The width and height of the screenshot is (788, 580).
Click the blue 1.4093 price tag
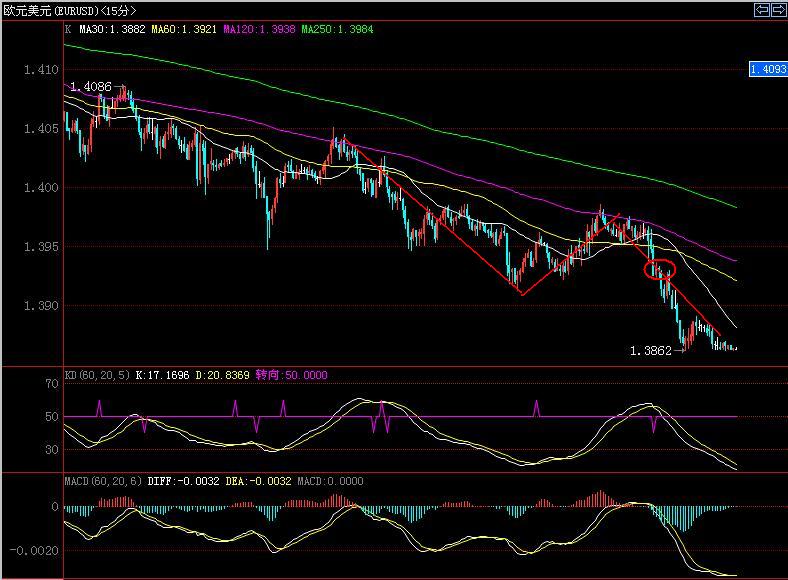(x=768, y=69)
